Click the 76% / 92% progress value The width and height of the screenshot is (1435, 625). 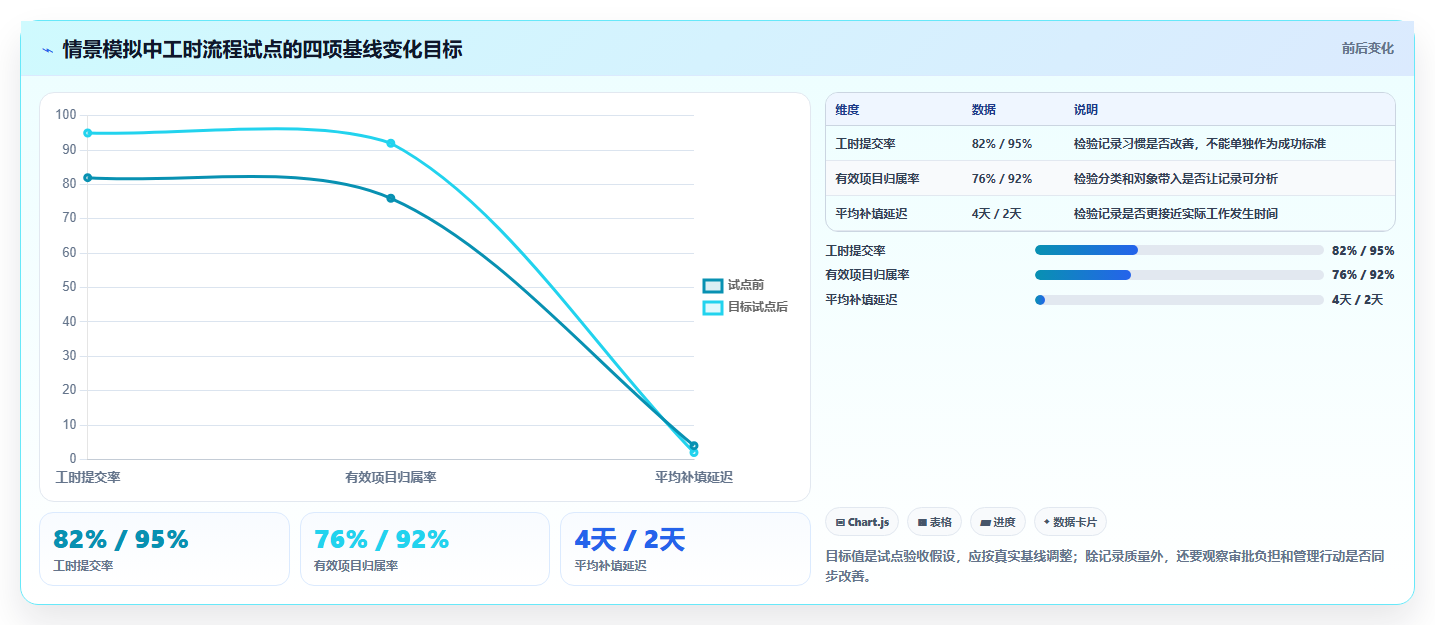point(1363,275)
